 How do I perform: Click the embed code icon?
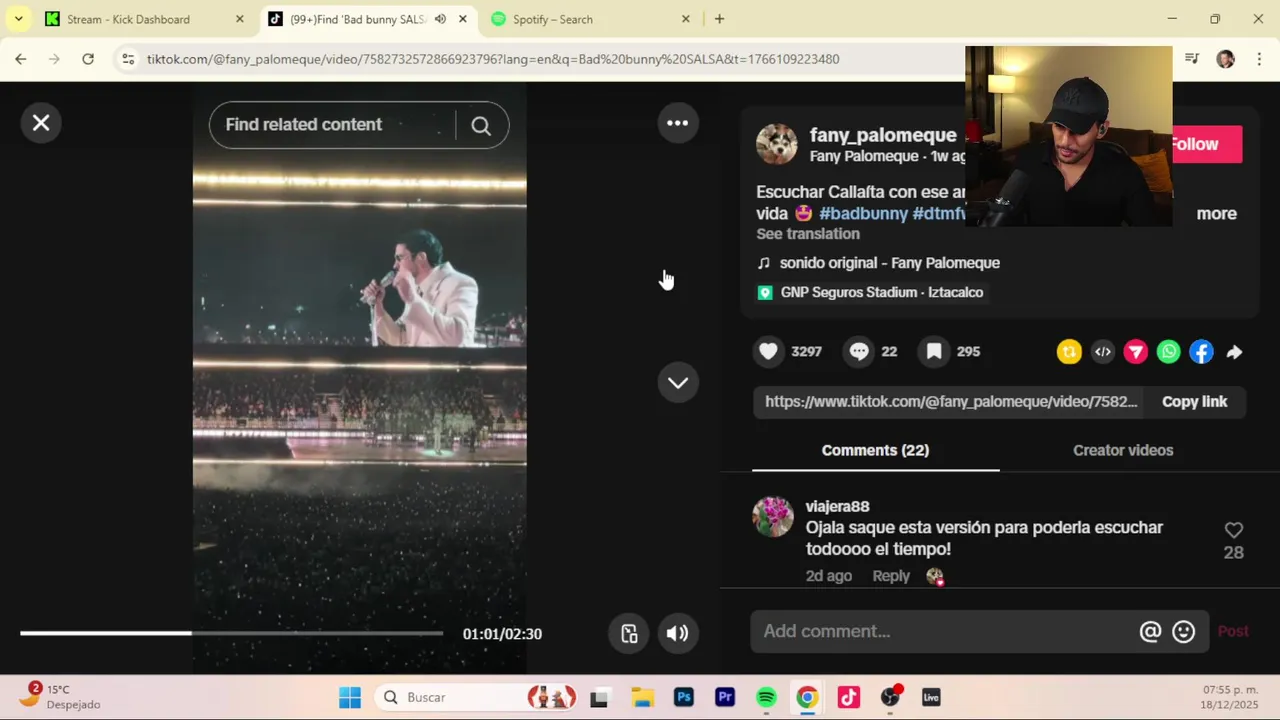(x=1102, y=352)
